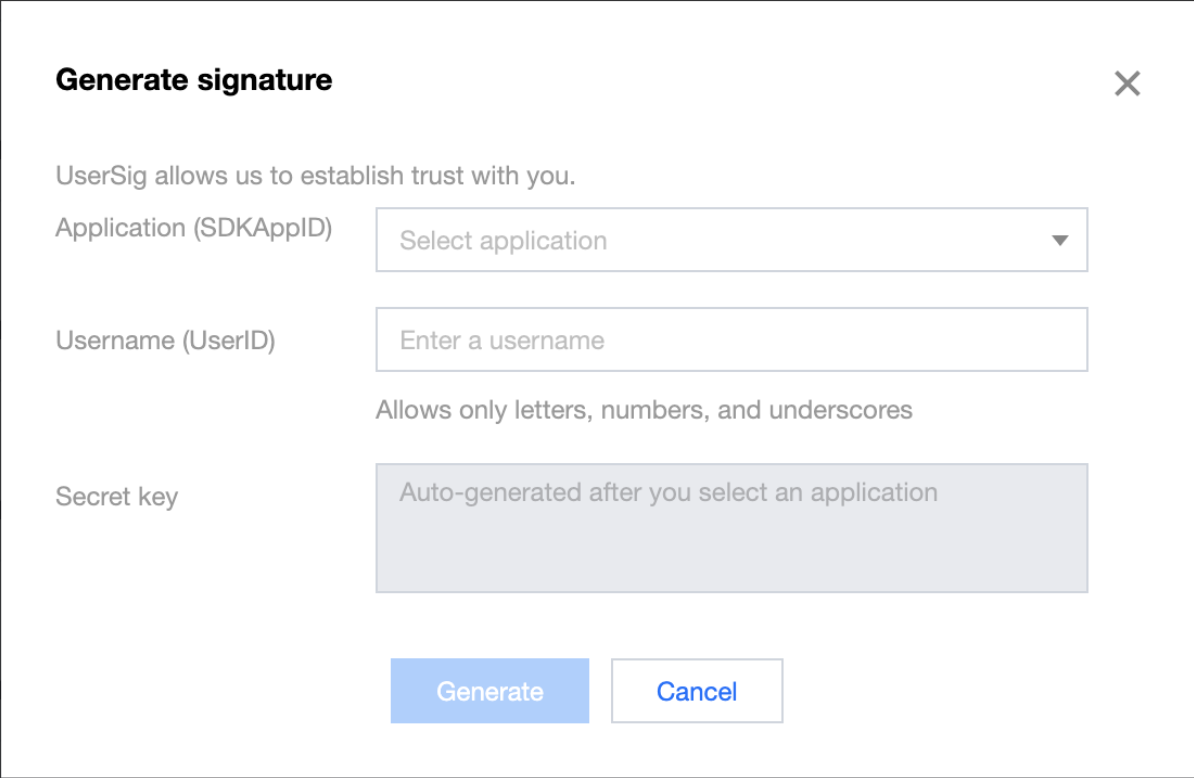Select the Auto-generated placeholder in Secret key

(669, 493)
